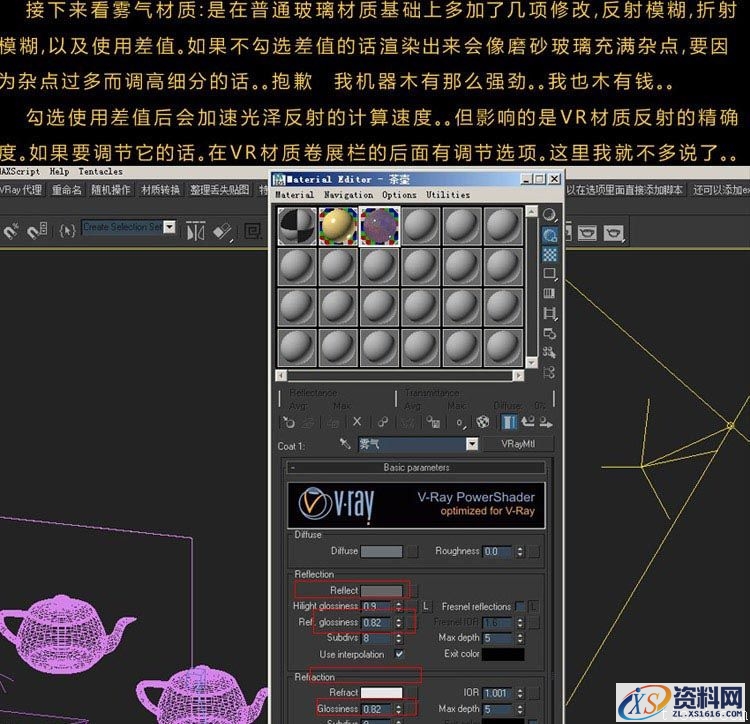Viewport: 750px width, 724px height.
Task: Pick material with the eyedropper icon
Action: pos(345,444)
